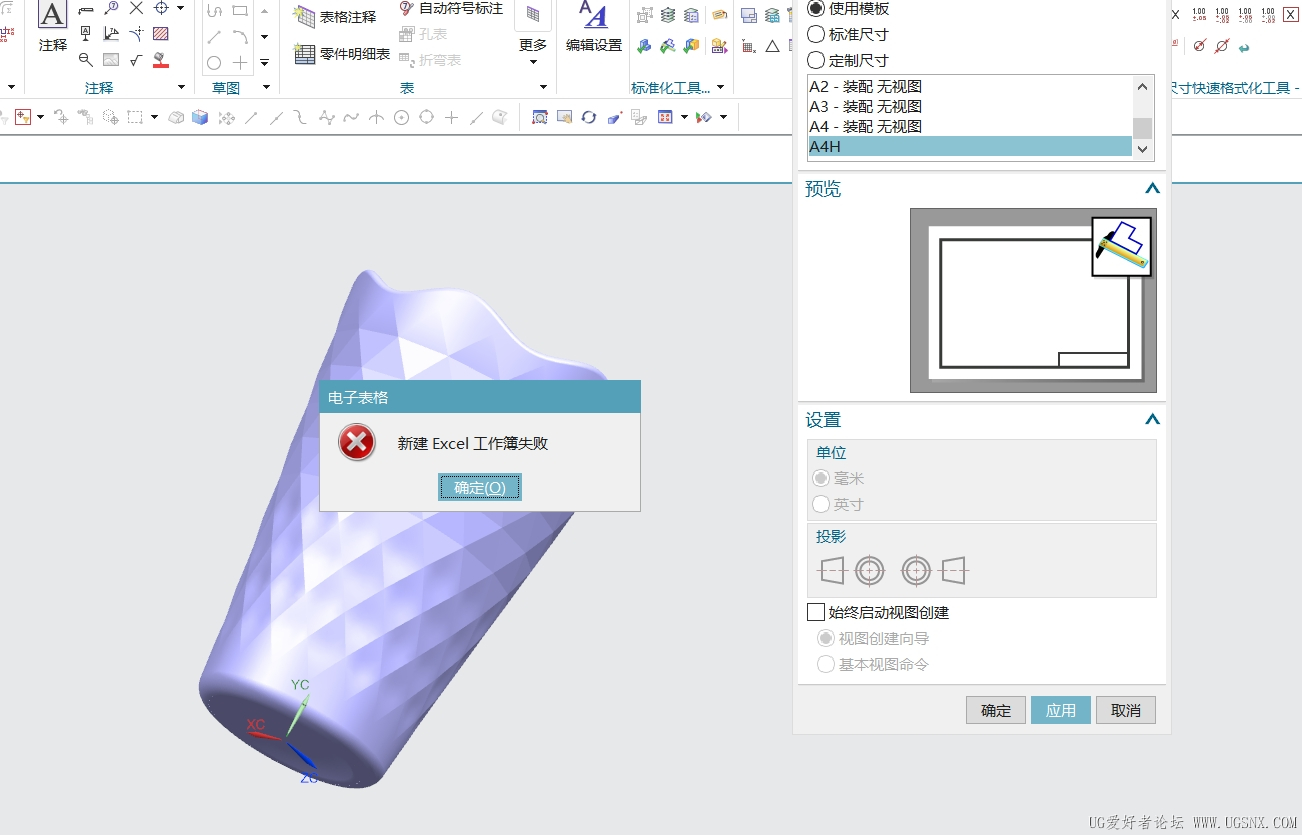Image resolution: width=1302 pixels, height=835 pixels.
Task: Click the 应用 apply button
Action: 1060,710
